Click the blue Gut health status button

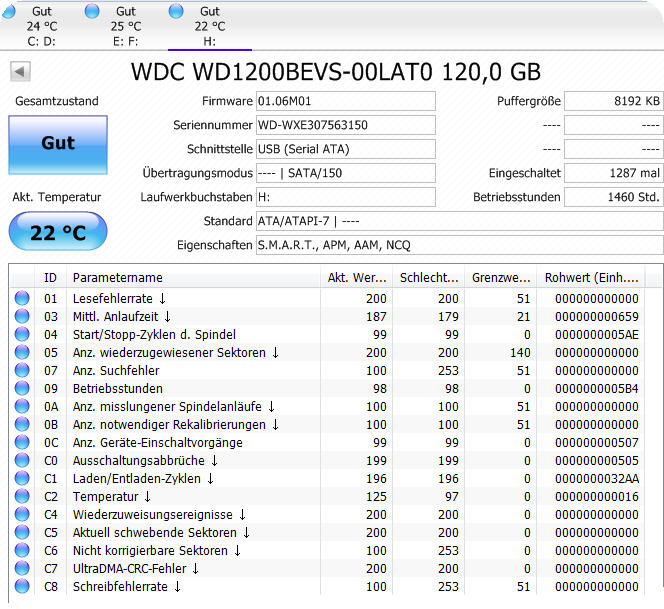pos(58,143)
